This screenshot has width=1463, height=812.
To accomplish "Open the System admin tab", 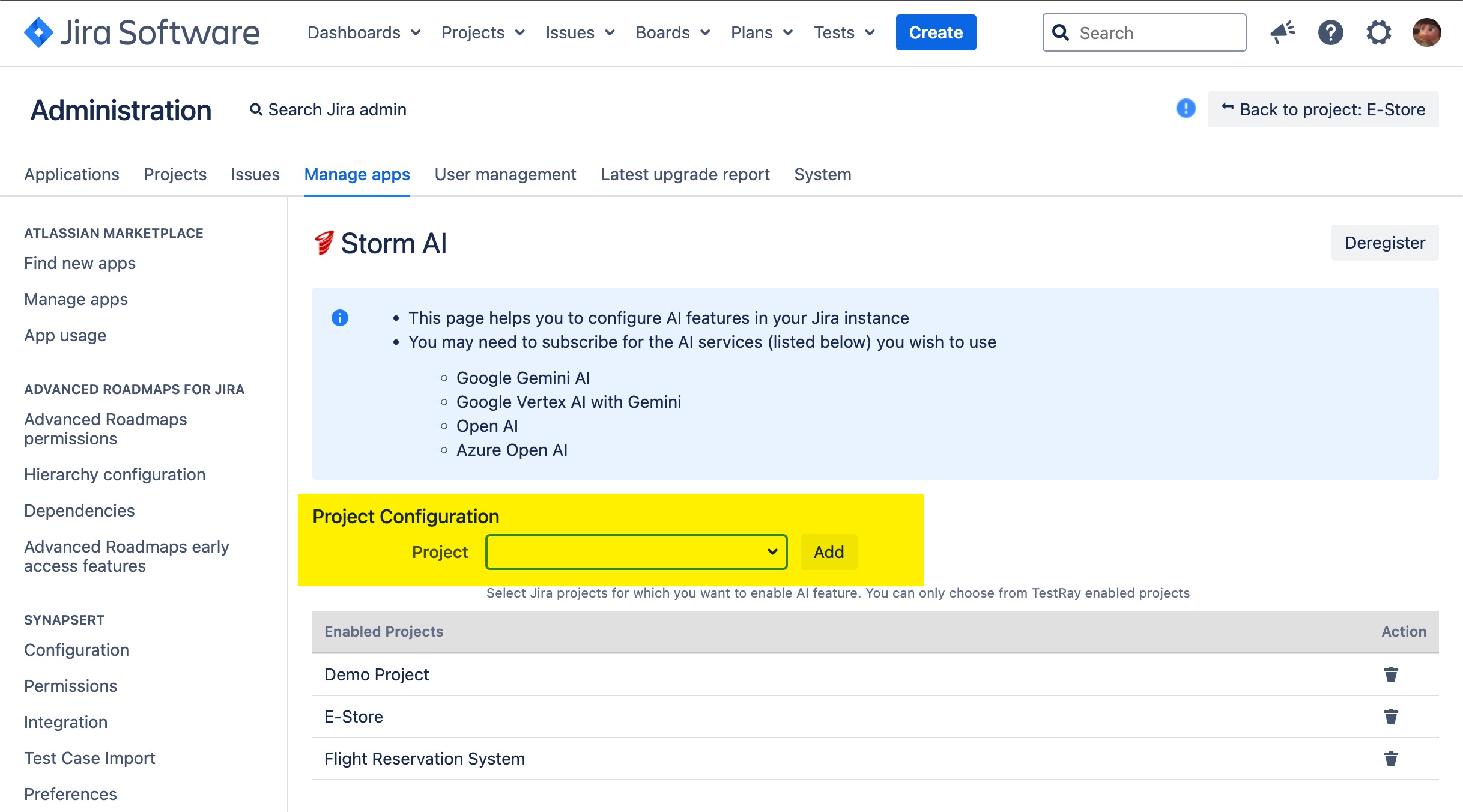I will point(822,174).
